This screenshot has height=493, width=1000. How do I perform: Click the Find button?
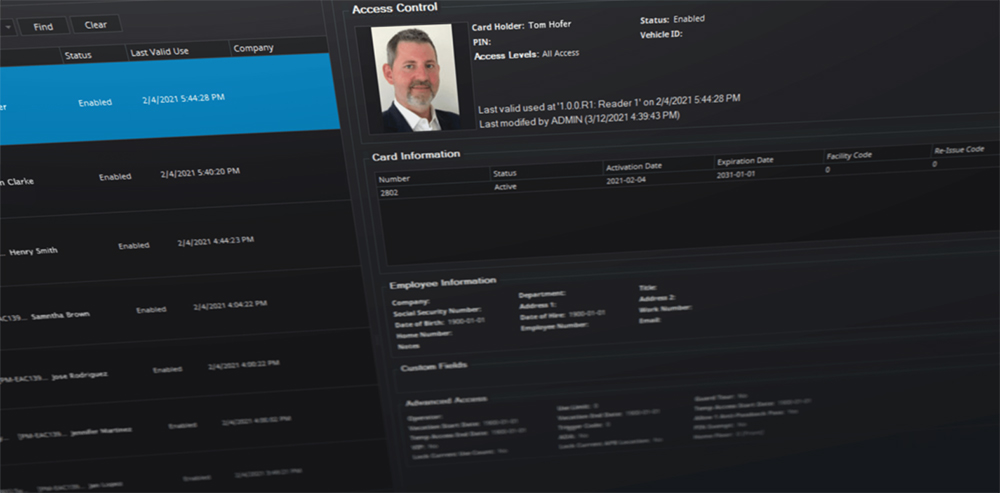point(43,26)
